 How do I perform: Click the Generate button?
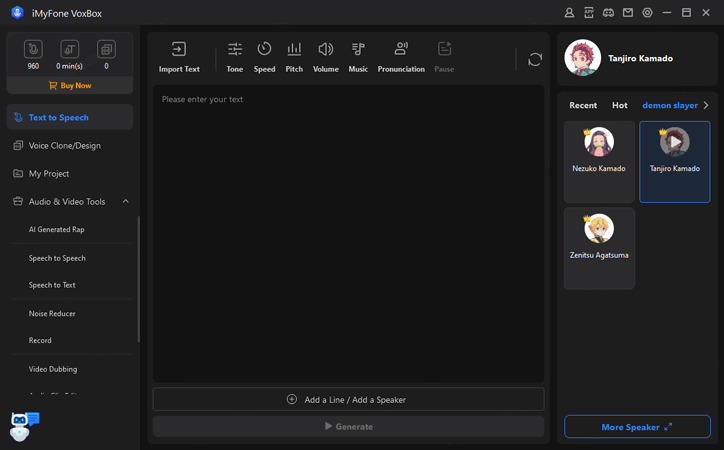(348, 426)
